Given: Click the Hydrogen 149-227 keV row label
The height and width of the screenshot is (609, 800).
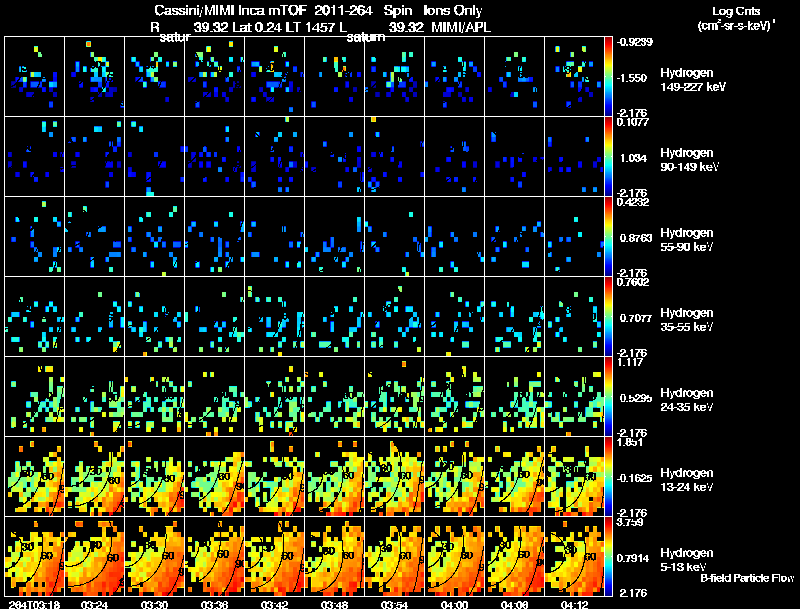Looking at the screenshot, I should pyautogui.click(x=693, y=80).
